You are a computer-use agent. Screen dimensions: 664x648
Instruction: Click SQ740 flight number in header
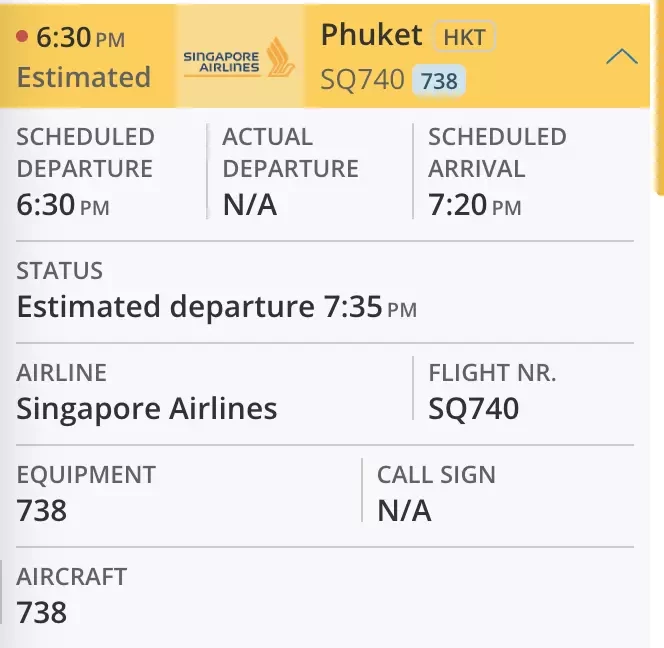(362, 79)
